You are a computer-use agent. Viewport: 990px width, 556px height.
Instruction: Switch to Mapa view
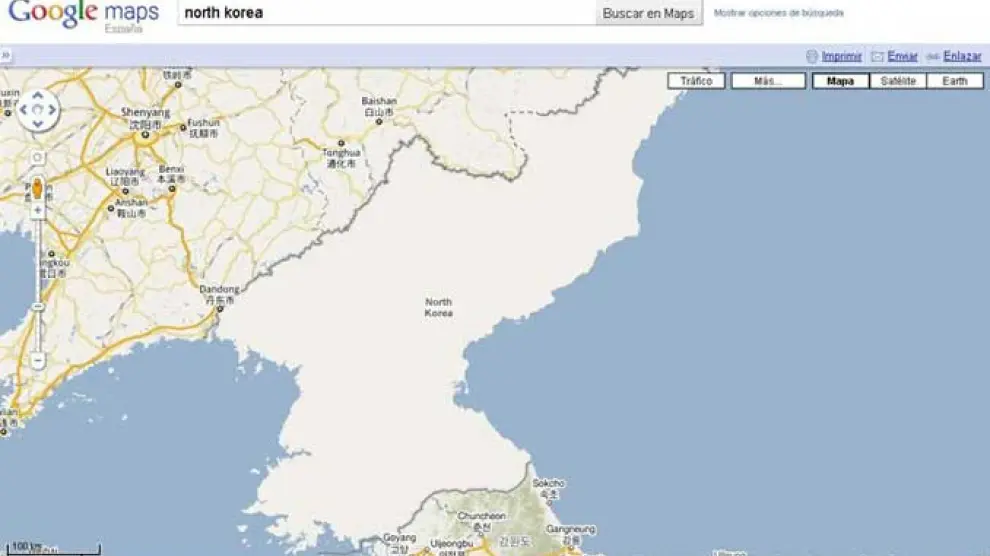point(840,81)
